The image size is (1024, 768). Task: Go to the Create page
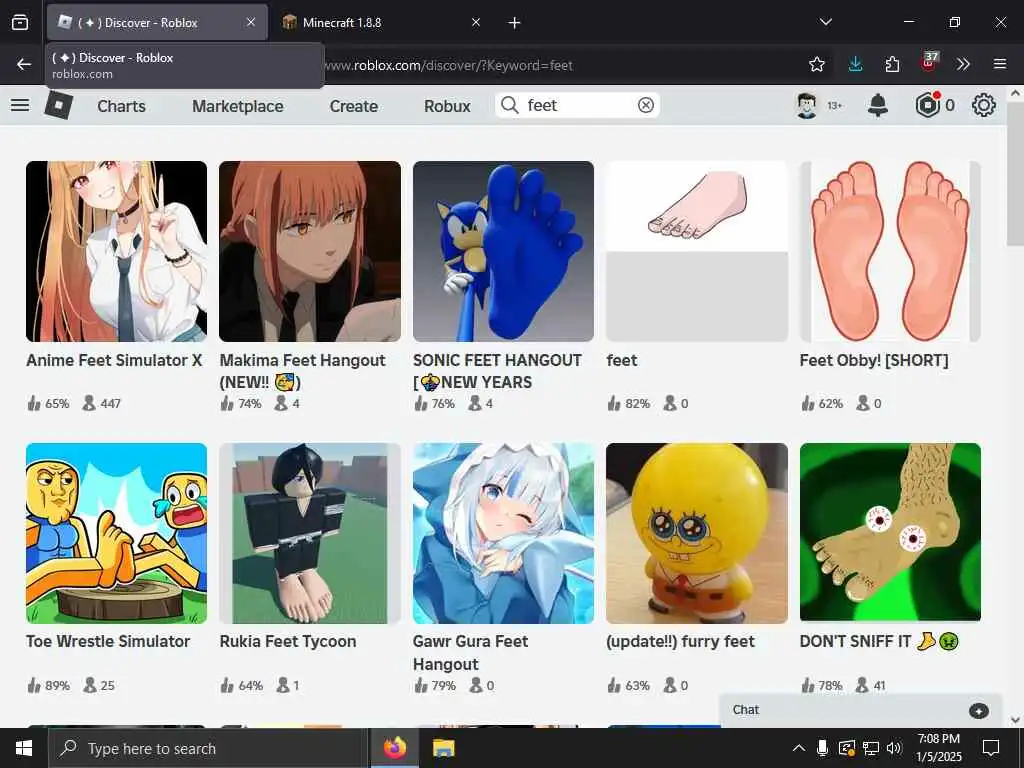tap(353, 106)
